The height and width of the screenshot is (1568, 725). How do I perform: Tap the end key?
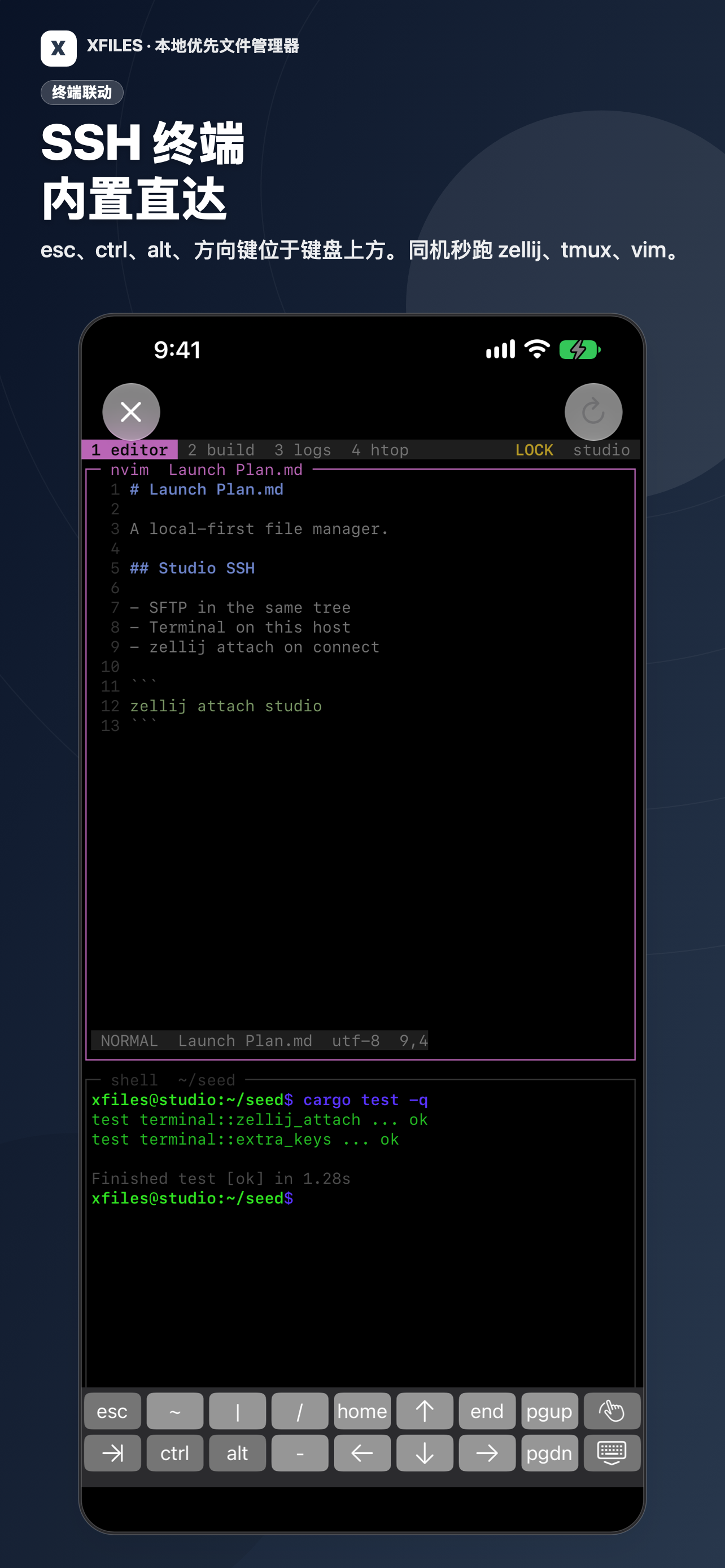pos(487,1411)
